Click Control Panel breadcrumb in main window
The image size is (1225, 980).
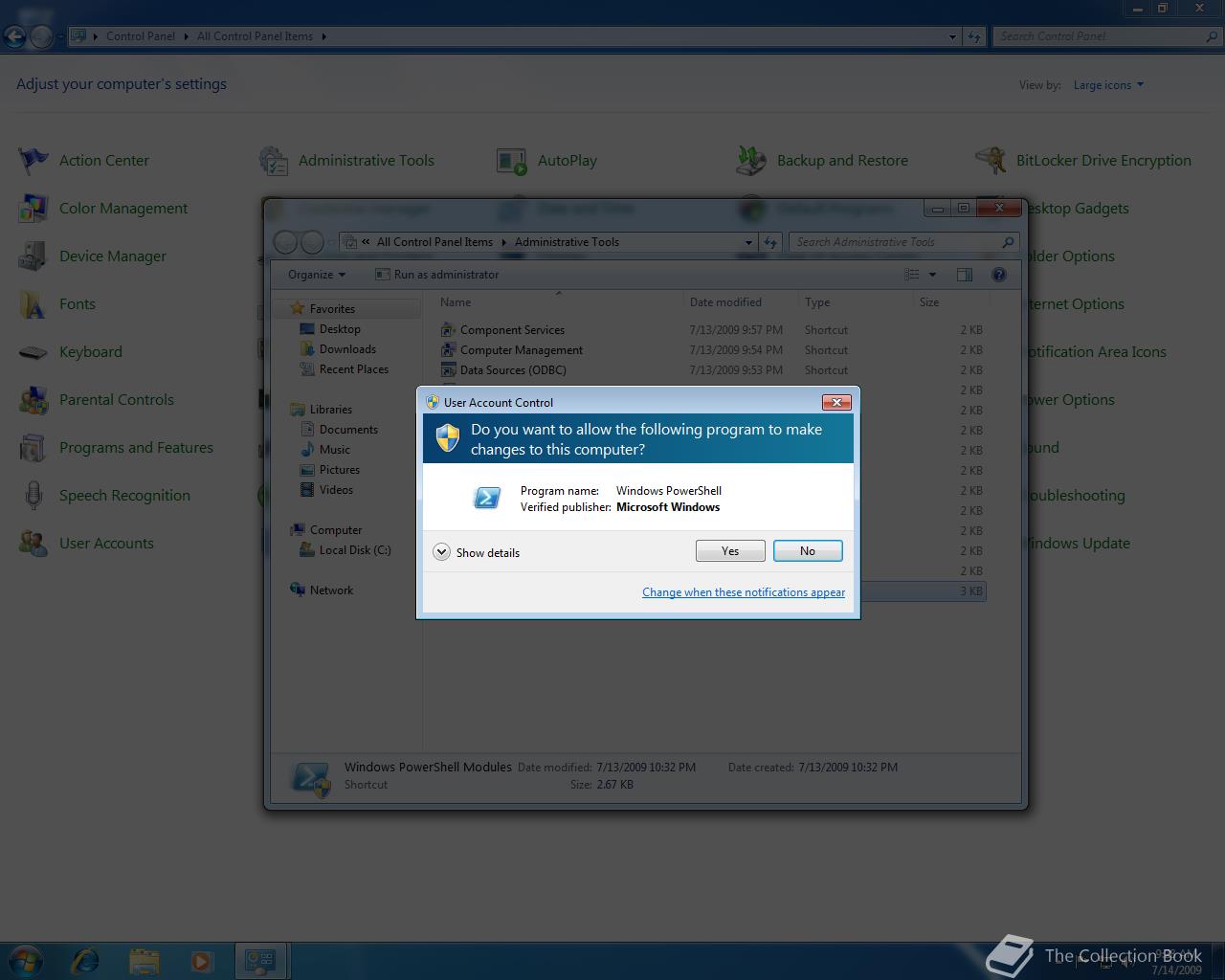(x=141, y=36)
